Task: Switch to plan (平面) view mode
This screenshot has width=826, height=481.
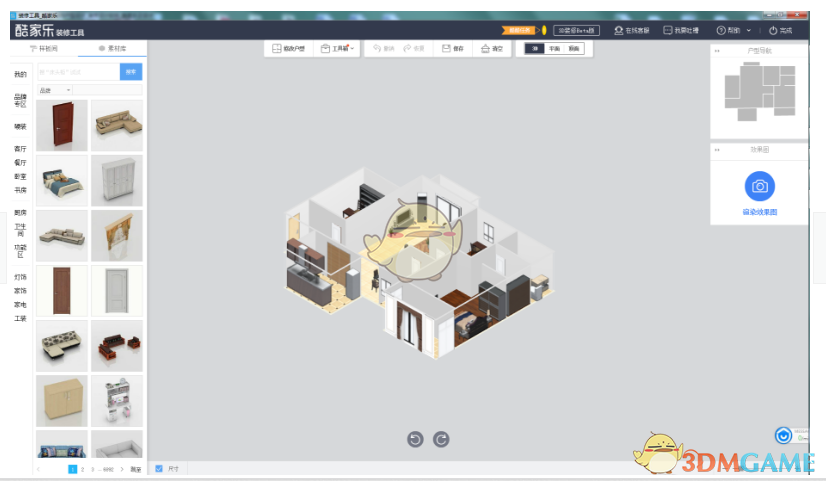Action: [x=554, y=48]
